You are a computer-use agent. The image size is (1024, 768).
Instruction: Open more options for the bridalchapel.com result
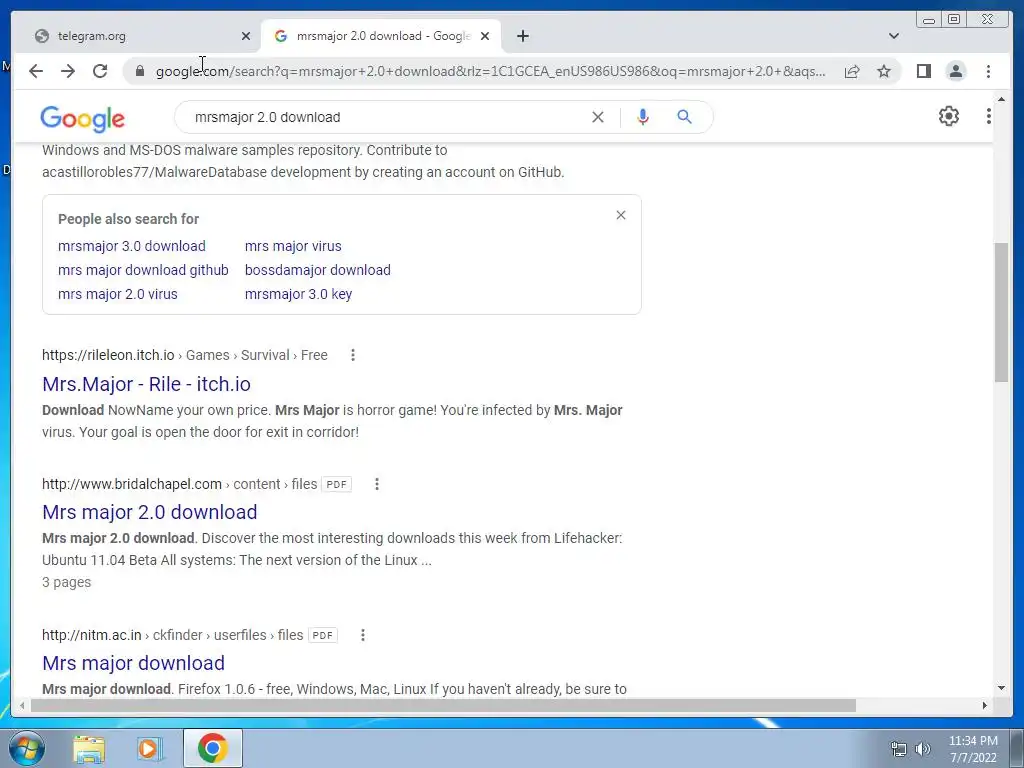coord(376,484)
